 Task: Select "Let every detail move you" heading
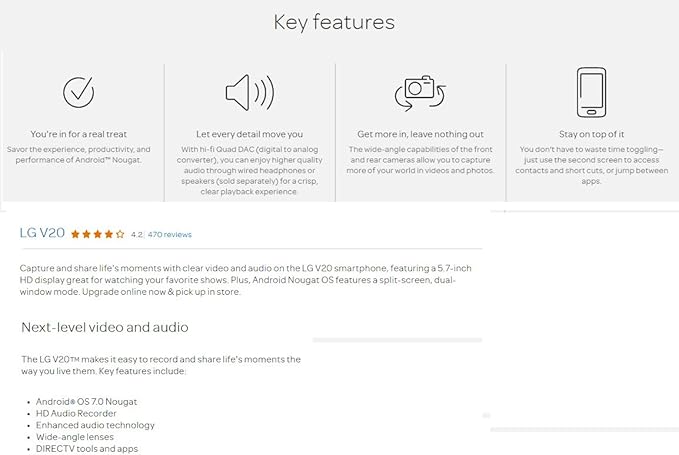249,134
